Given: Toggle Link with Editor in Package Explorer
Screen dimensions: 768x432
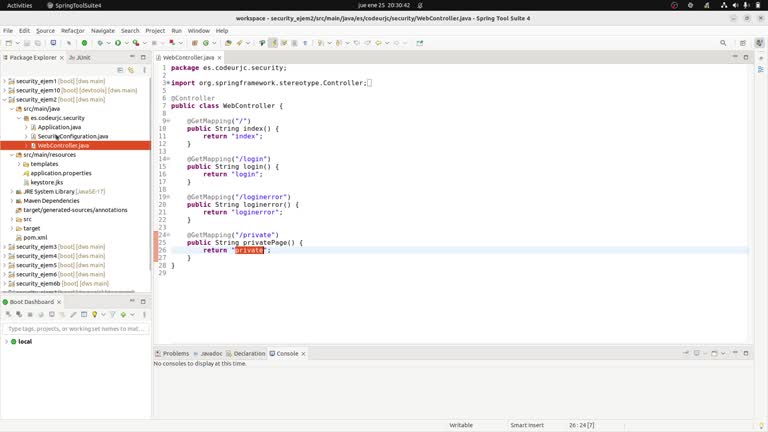Looking at the screenshot, I should [x=131, y=70].
